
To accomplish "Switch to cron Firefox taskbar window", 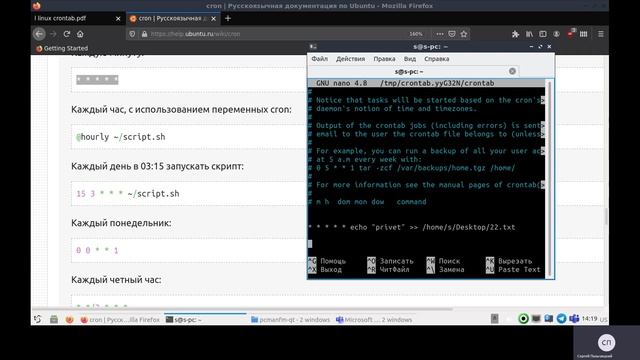I will [x=120, y=320].
